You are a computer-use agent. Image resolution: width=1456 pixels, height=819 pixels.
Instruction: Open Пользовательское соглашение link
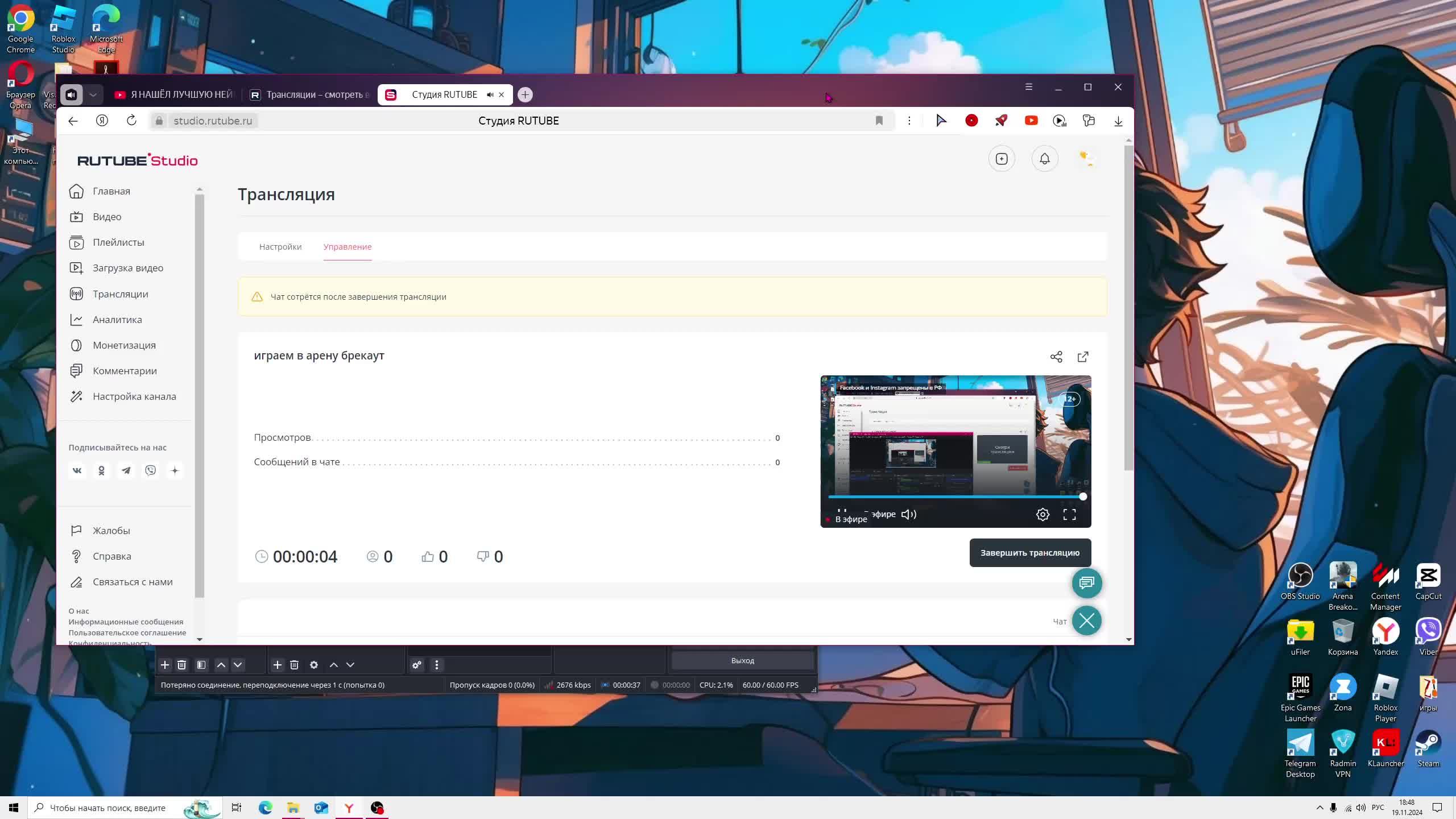[x=127, y=632]
